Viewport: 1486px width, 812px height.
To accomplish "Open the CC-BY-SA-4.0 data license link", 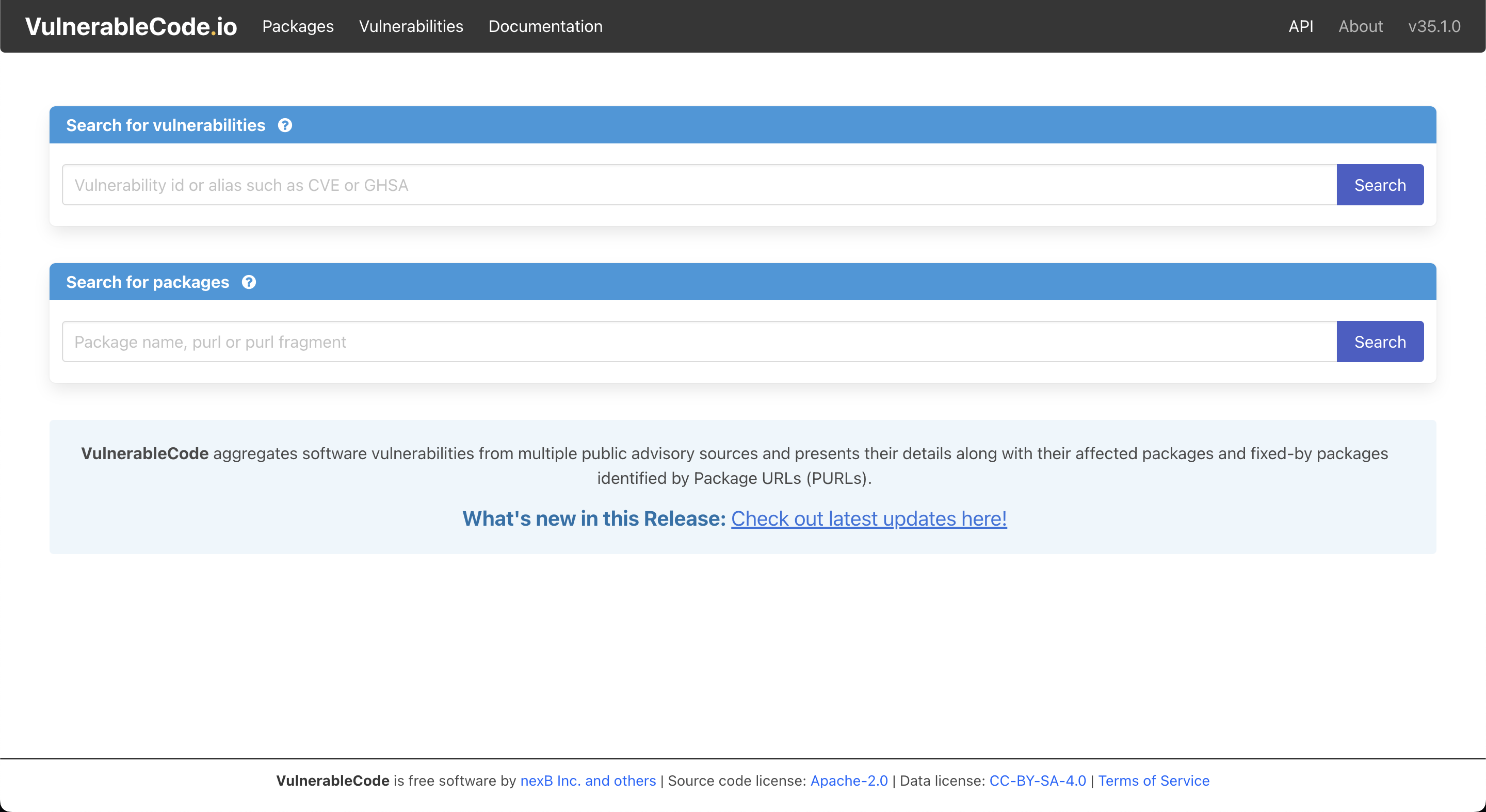I will click(1037, 781).
